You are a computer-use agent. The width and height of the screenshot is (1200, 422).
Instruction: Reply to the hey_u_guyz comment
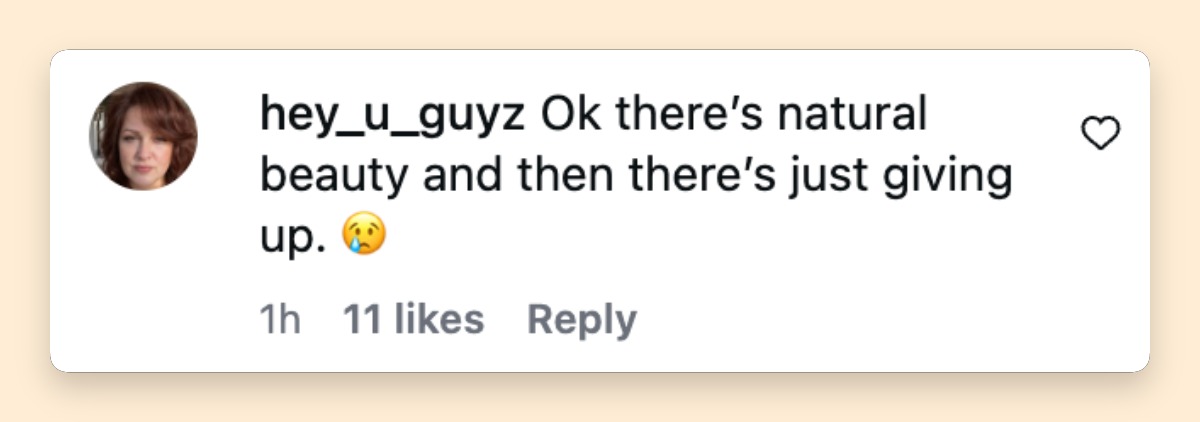coord(581,320)
